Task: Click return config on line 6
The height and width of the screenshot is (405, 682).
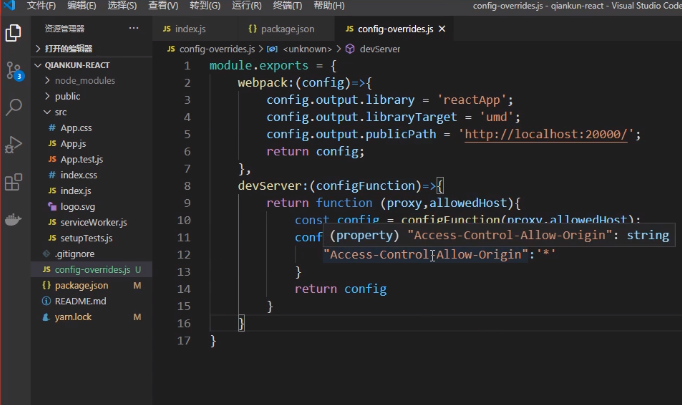Action: (315, 152)
